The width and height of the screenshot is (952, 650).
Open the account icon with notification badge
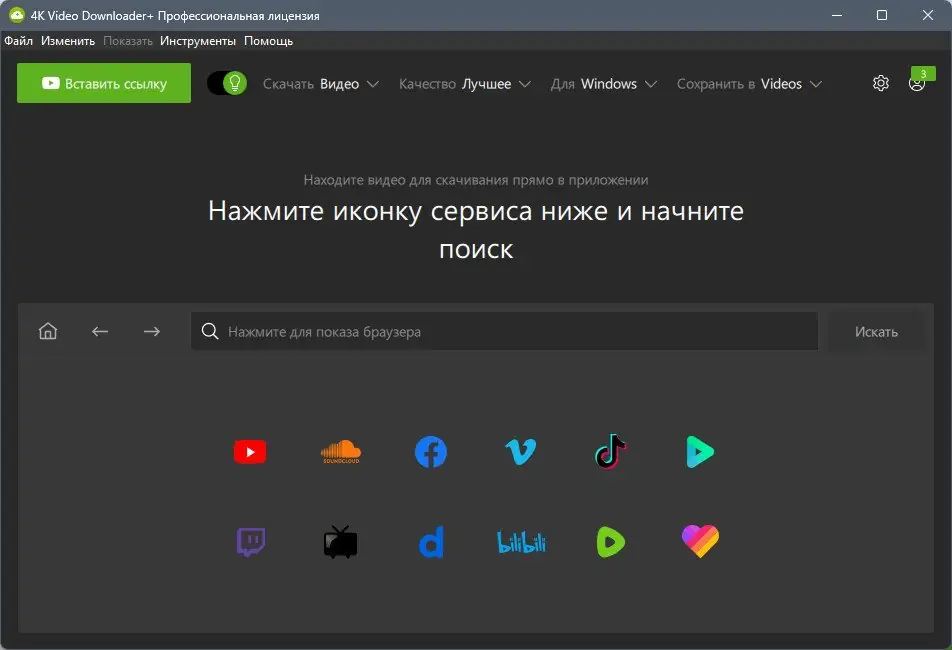pyautogui.click(x=917, y=83)
